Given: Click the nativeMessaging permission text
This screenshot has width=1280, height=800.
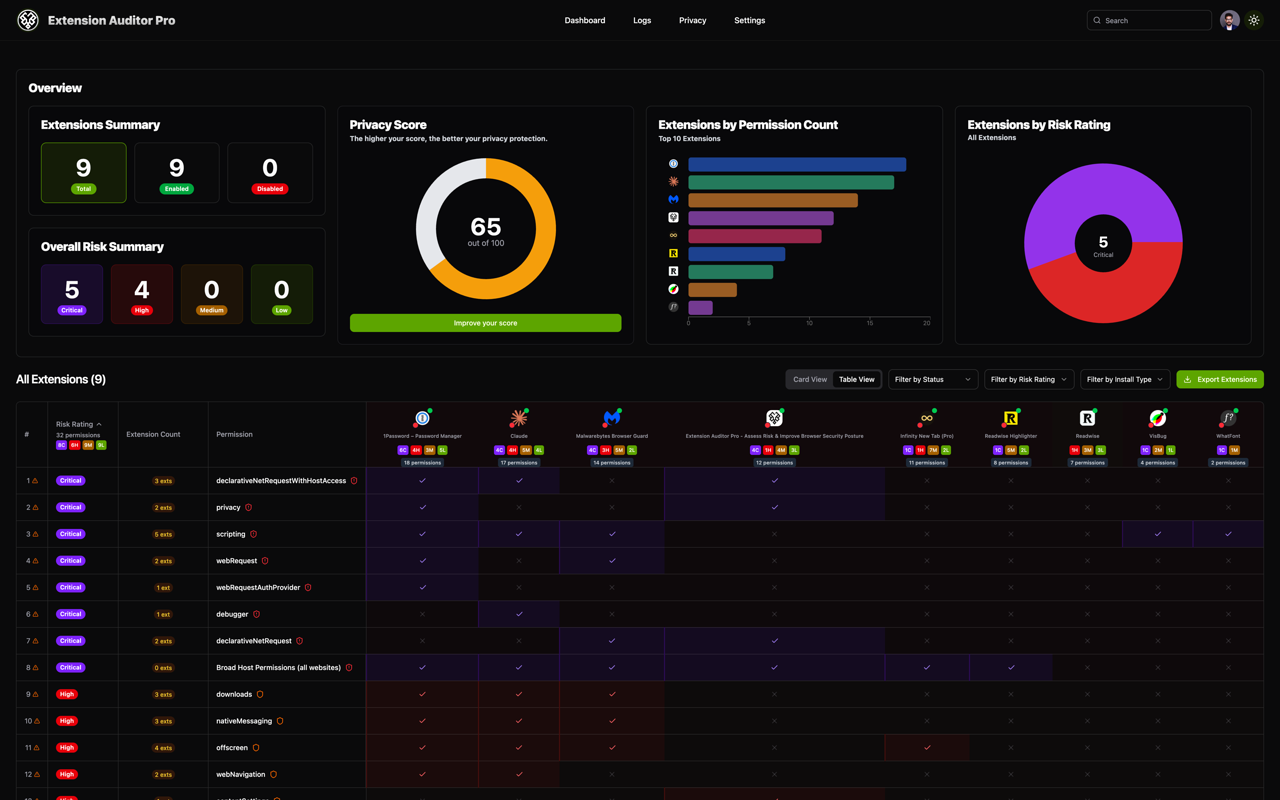Looking at the screenshot, I should coord(244,721).
